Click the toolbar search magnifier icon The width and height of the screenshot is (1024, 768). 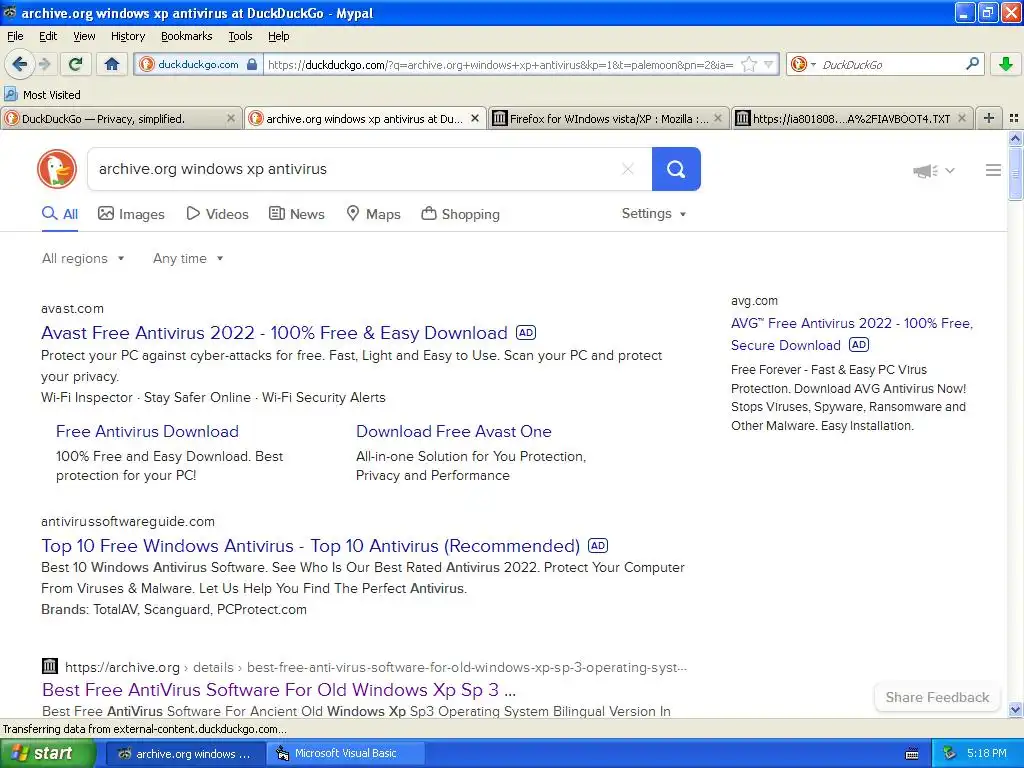click(972, 63)
